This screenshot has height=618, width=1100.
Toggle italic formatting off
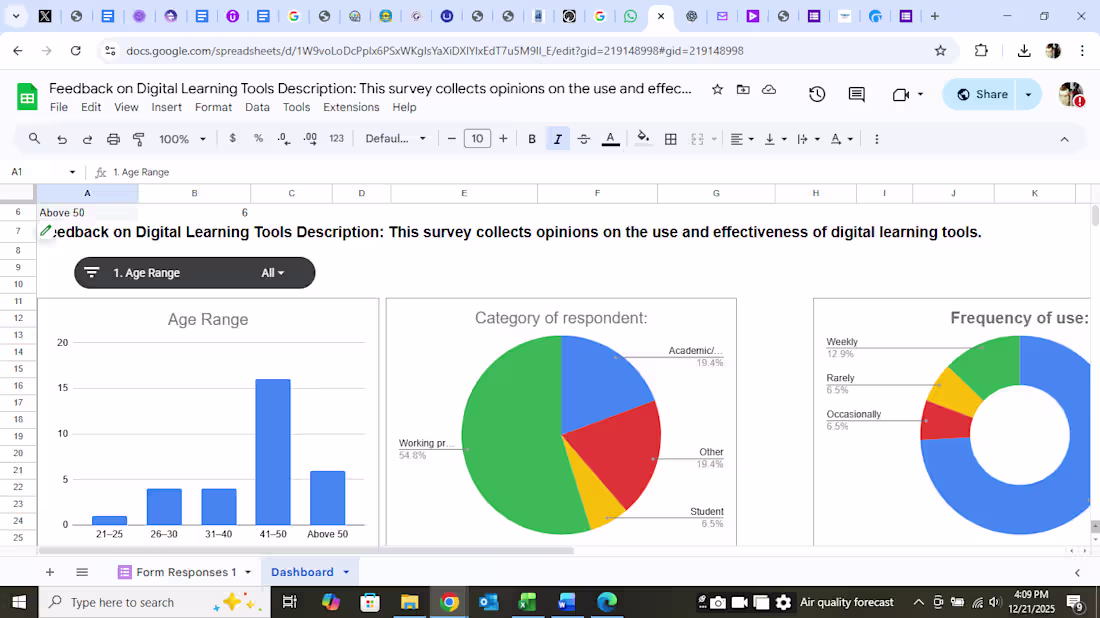tap(557, 138)
